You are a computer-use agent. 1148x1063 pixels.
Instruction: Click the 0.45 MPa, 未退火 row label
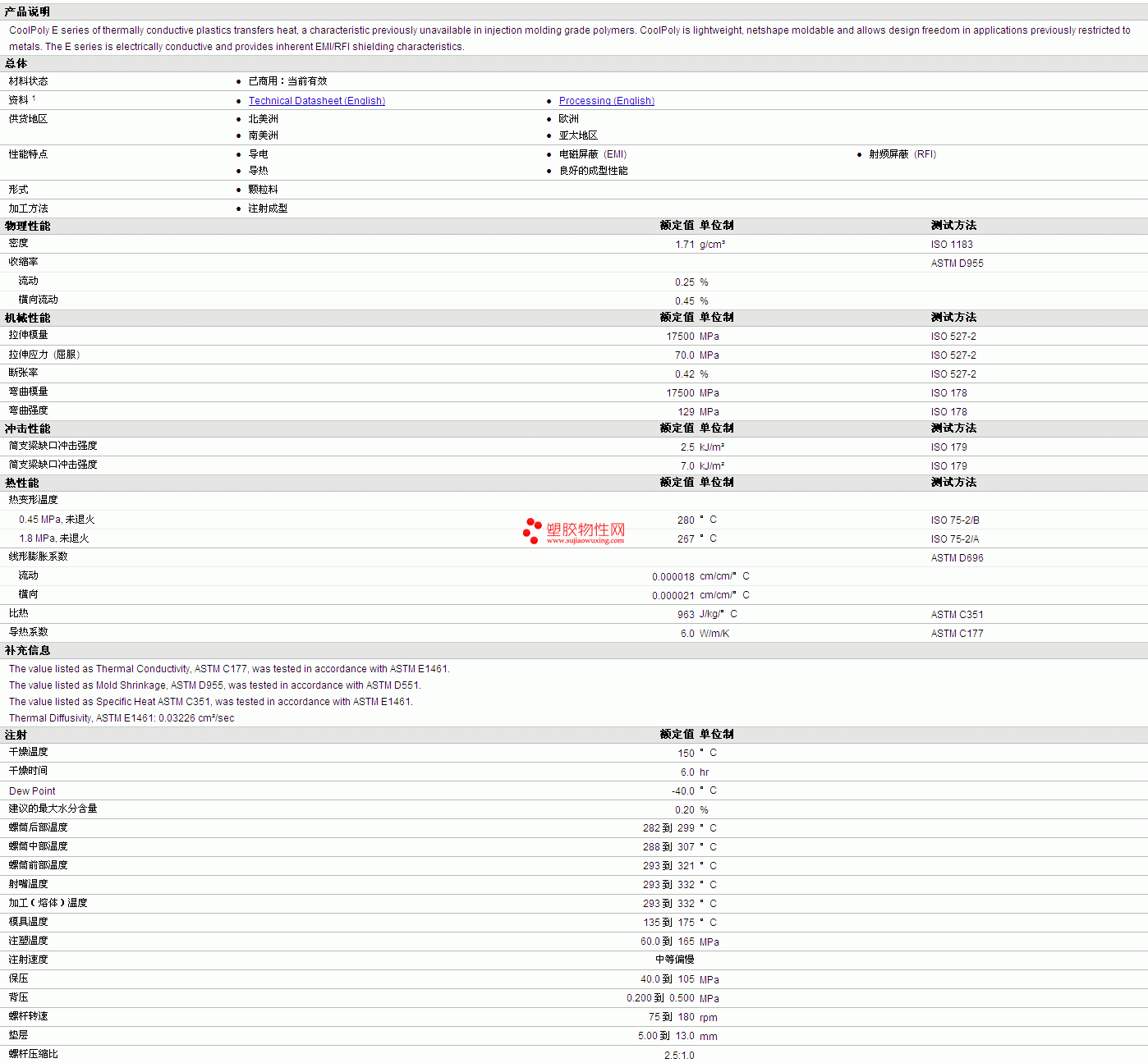click(57, 520)
